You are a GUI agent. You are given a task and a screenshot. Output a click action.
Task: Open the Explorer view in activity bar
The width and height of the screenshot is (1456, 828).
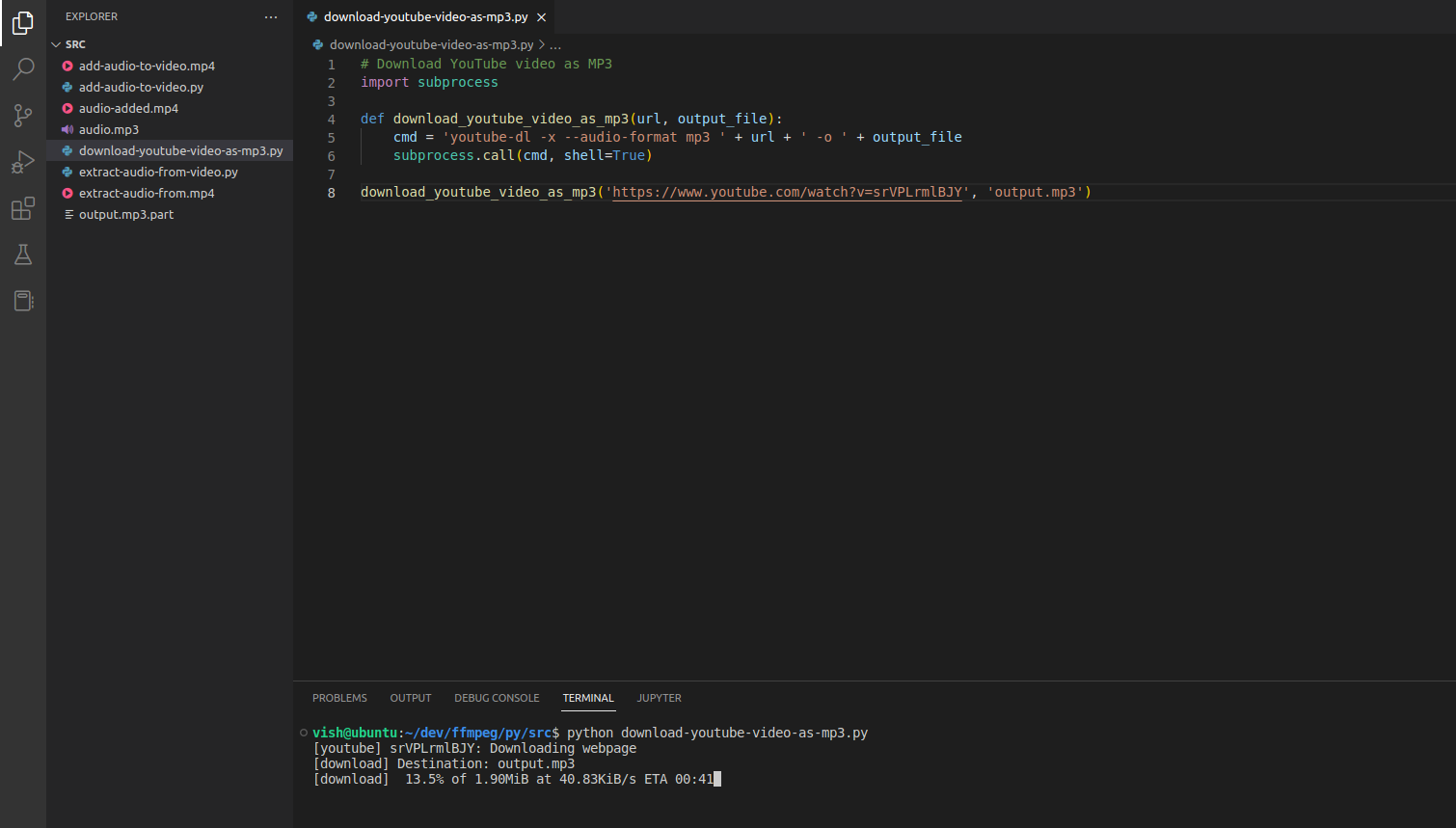(23, 22)
